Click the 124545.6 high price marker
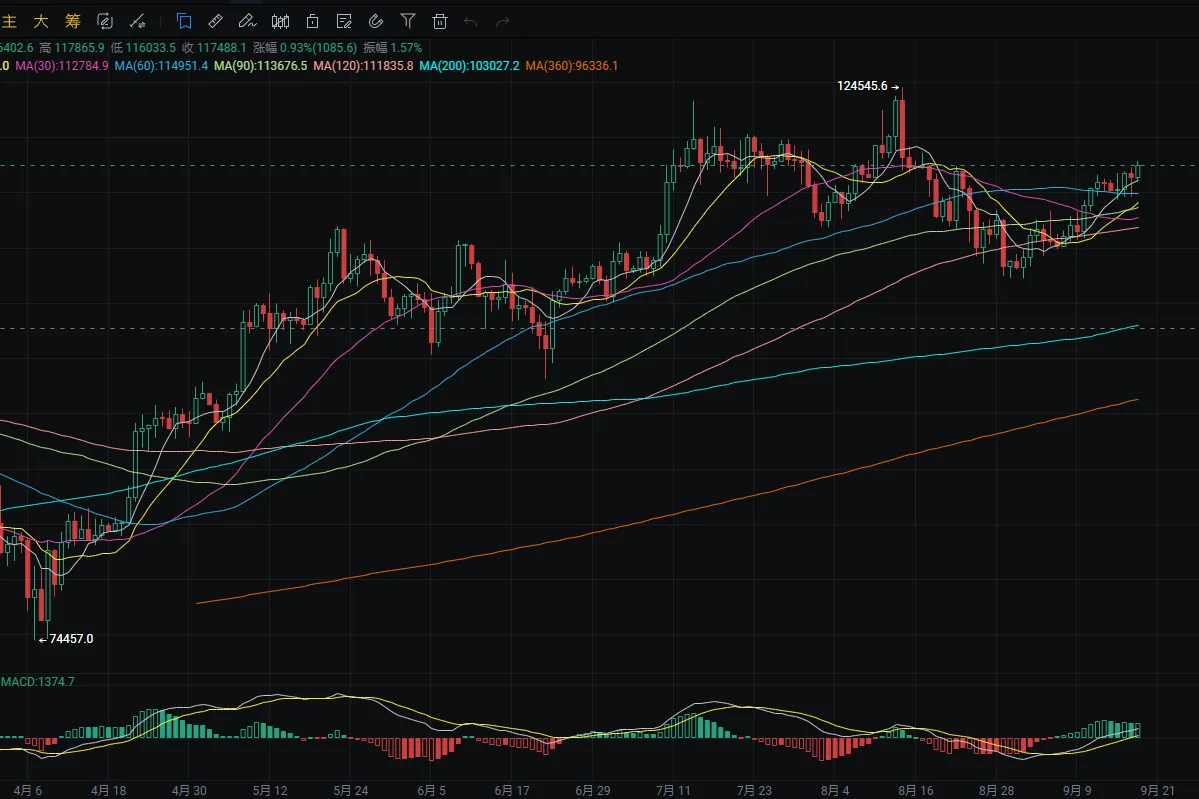Screen dimensions: 1199x799 862,87
